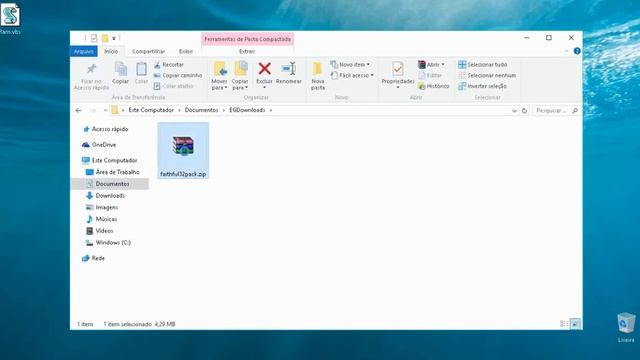Switch to details view icon
The image size is (640, 360).
[x=564, y=324]
